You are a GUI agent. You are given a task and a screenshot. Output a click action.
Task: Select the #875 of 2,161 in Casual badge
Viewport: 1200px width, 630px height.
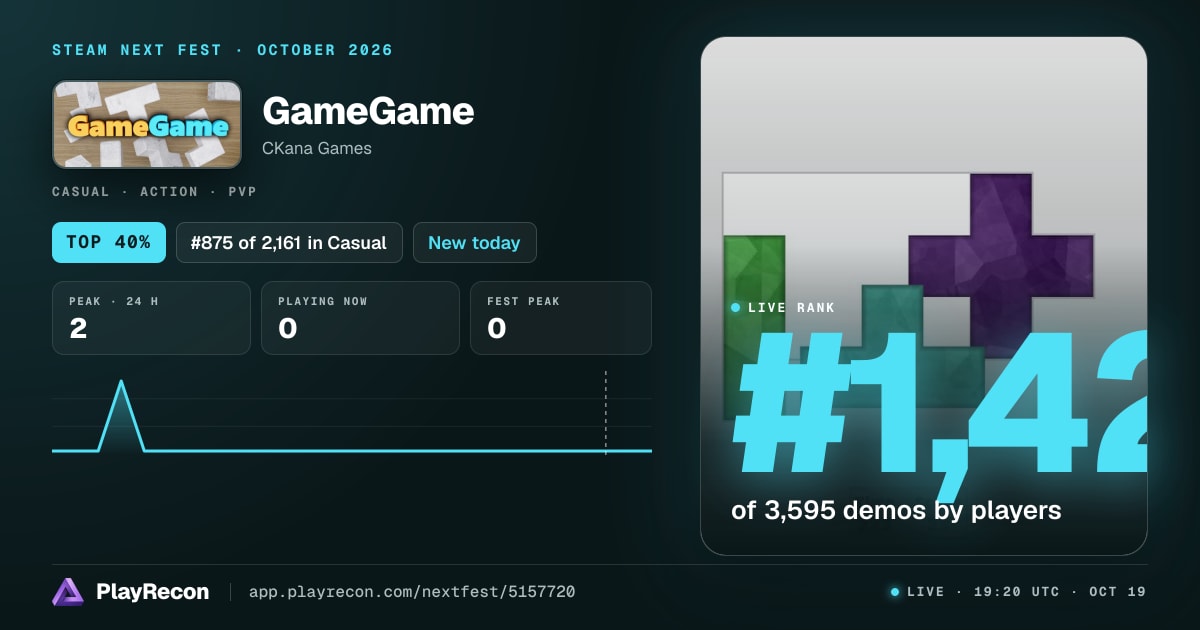(x=289, y=242)
